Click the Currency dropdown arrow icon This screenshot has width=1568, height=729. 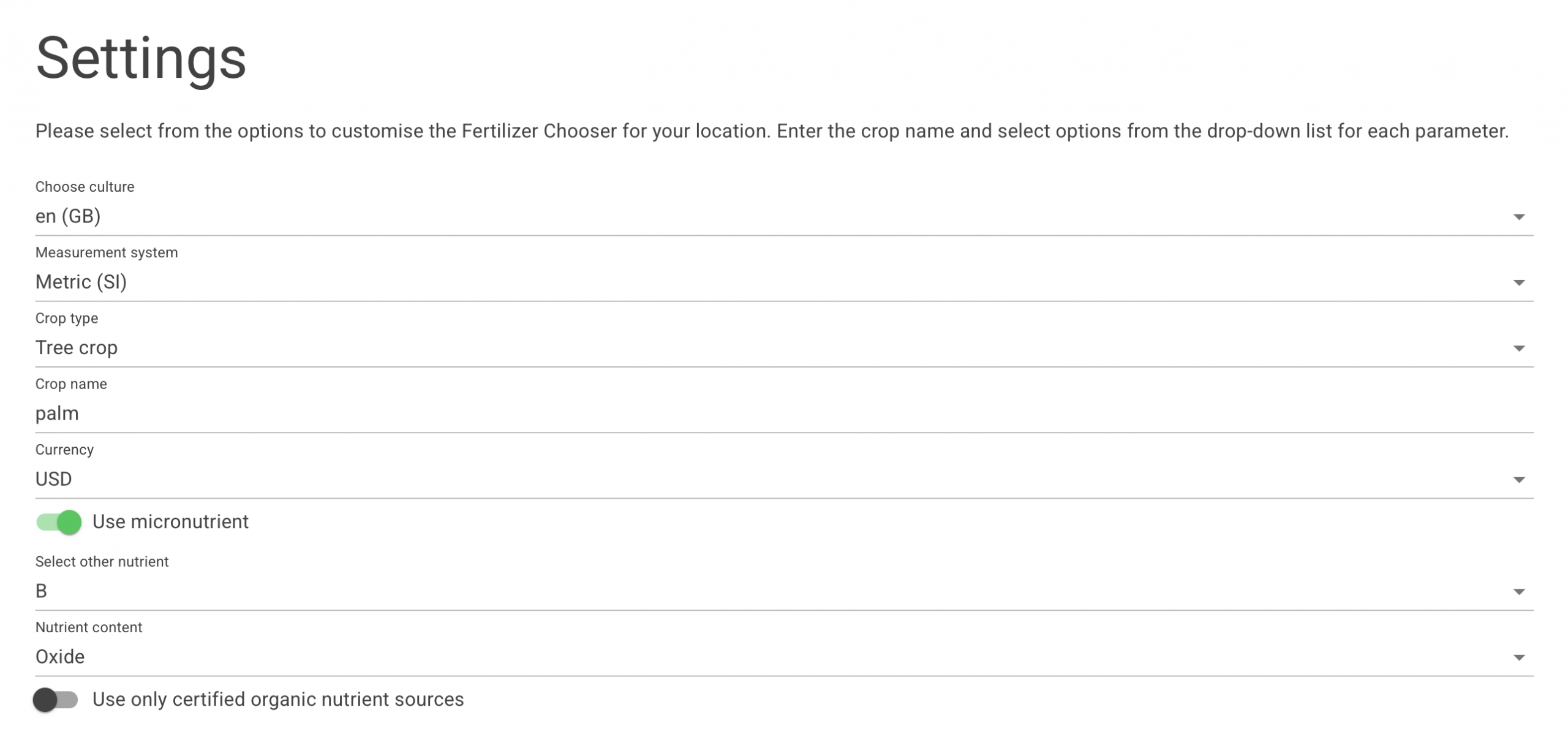(1518, 480)
